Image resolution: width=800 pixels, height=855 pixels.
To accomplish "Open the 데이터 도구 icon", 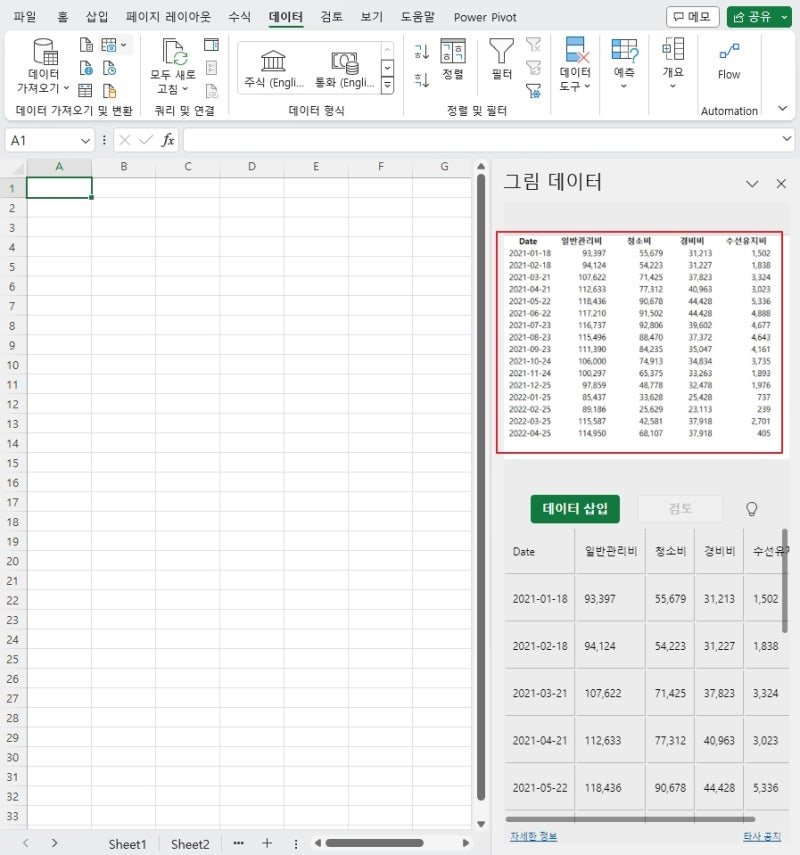I will [575, 50].
